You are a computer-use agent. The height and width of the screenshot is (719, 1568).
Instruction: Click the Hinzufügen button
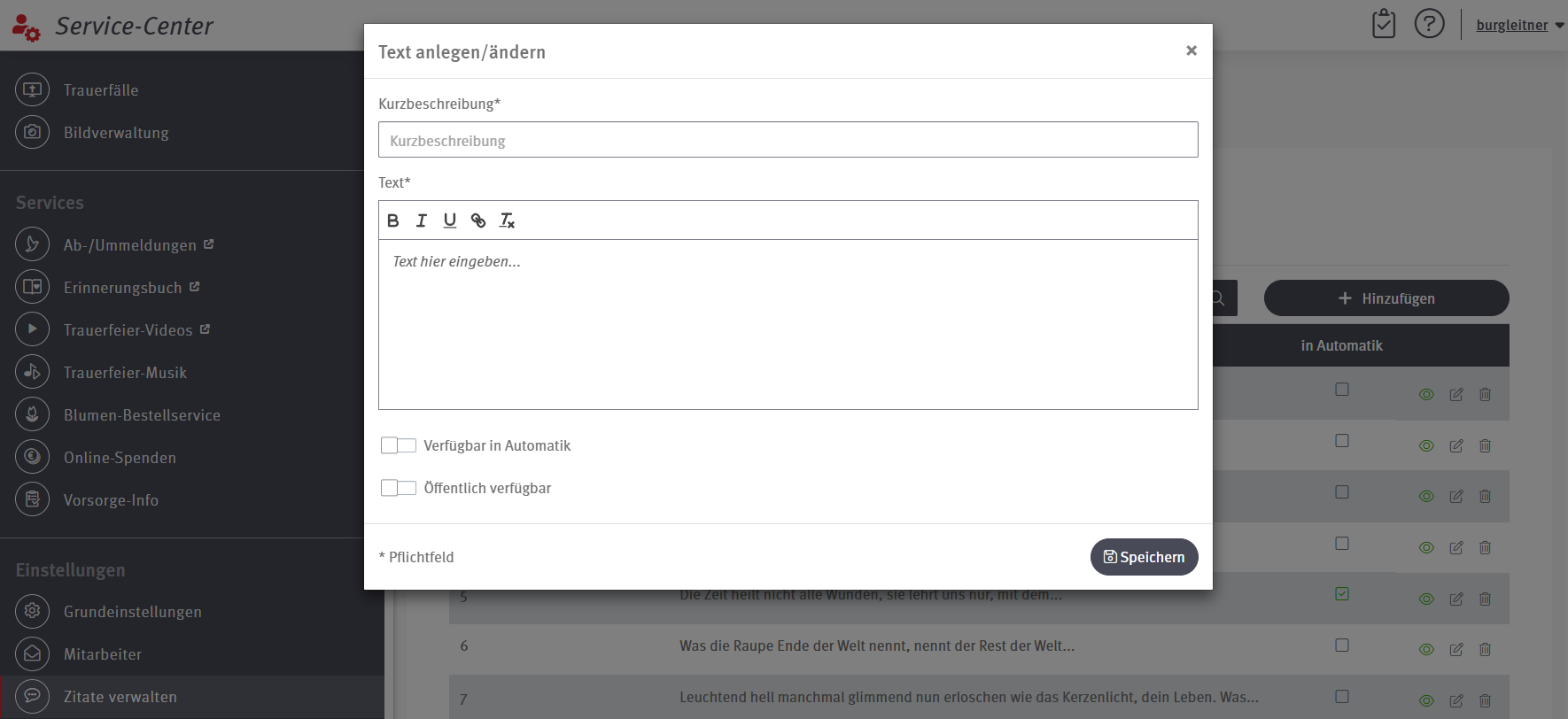point(1386,298)
